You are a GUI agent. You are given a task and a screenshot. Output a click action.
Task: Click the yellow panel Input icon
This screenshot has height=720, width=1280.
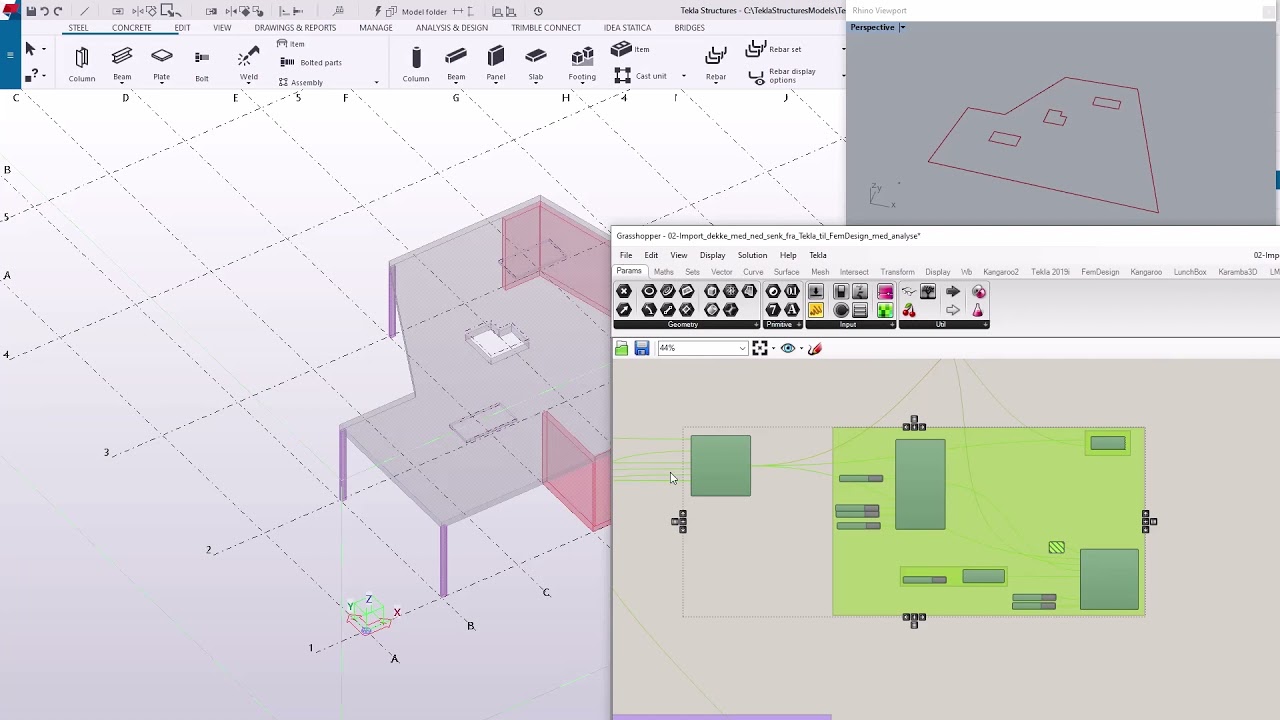[816, 310]
